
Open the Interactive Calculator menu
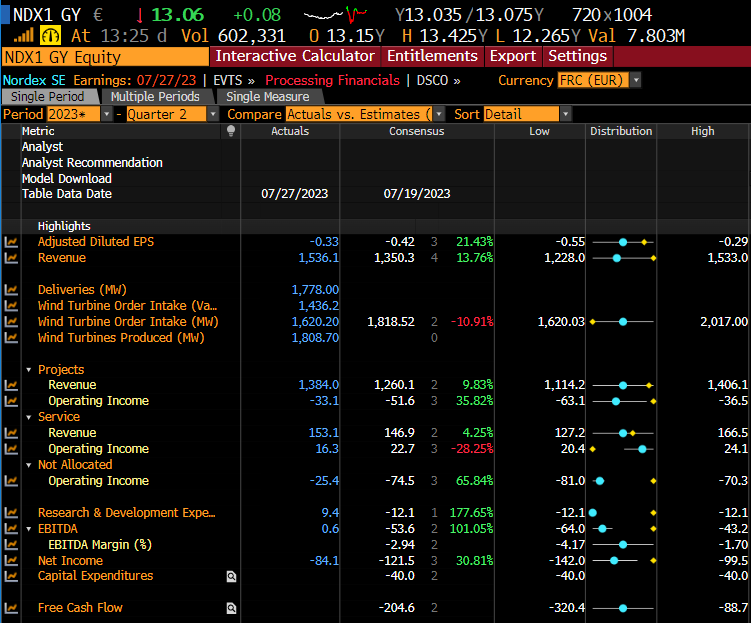click(x=295, y=56)
